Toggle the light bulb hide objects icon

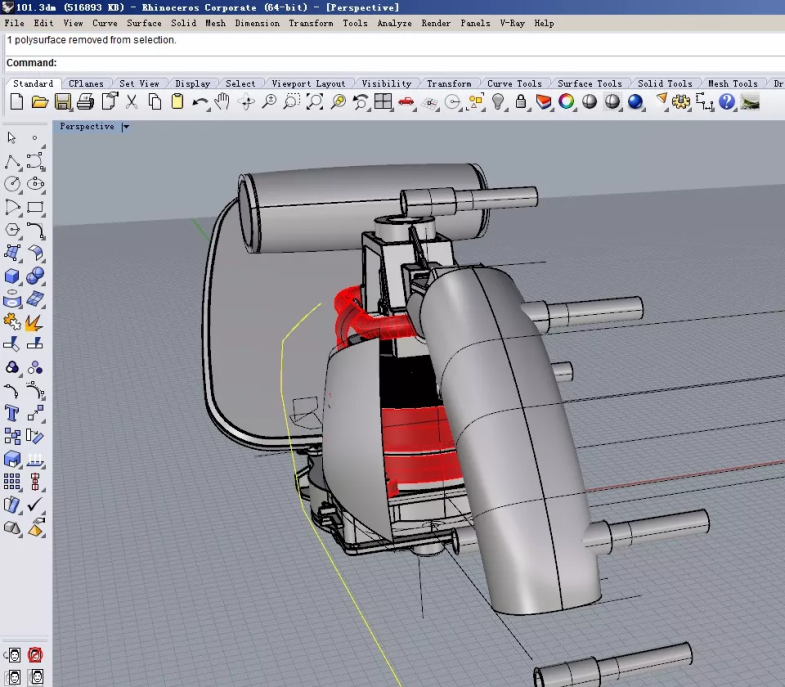click(x=498, y=102)
